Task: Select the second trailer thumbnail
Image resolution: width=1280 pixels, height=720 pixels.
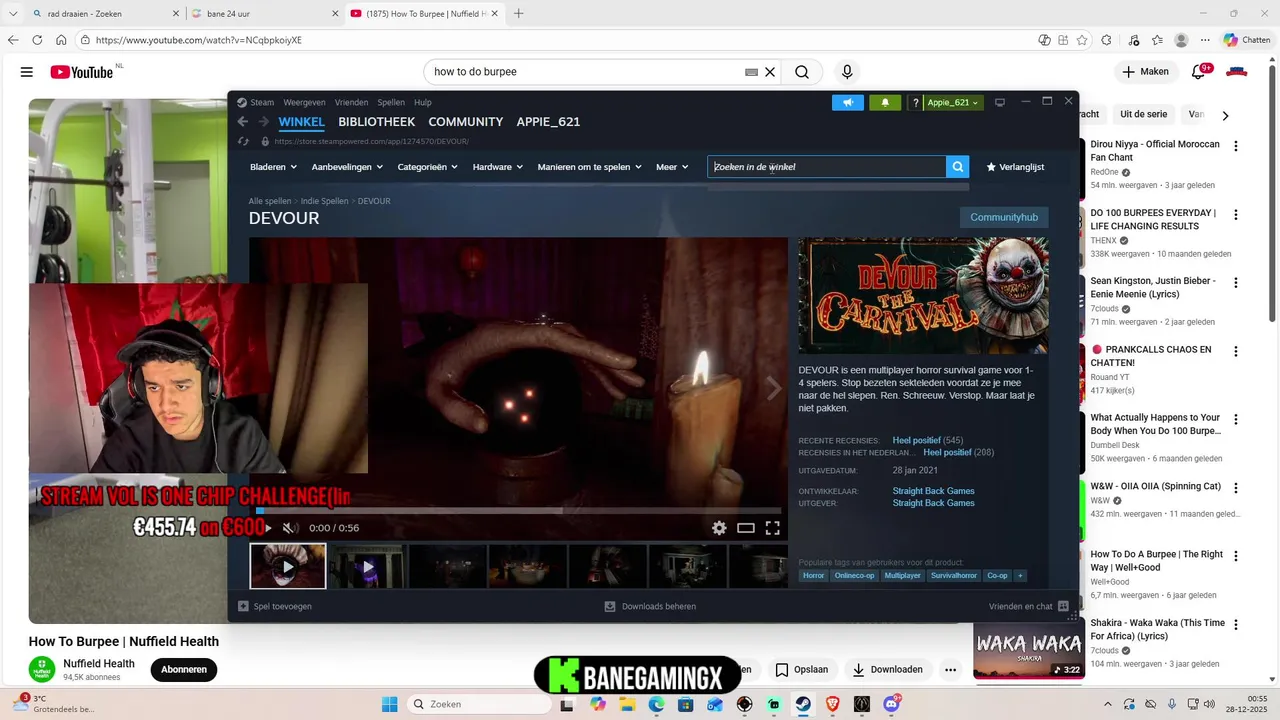Action: (x=367, y=566)
